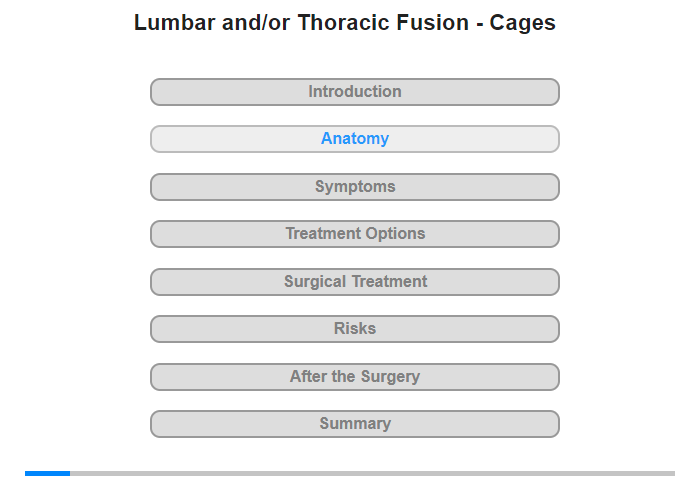Navigate to Surgical Treatment chapter
Viewport: 700px width, 480px height.
pos(354,282)
